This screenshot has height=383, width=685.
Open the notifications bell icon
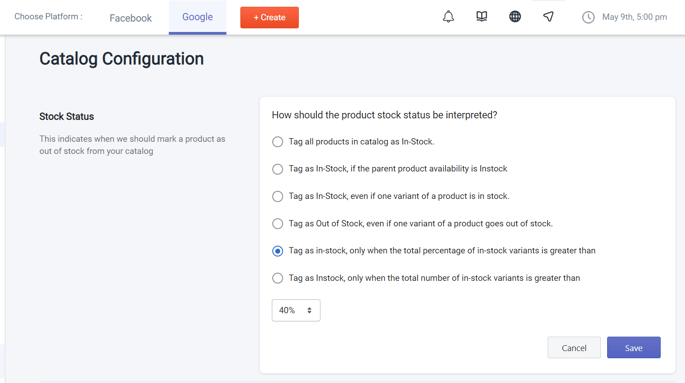pyautogui.click(x=448, y=17)
